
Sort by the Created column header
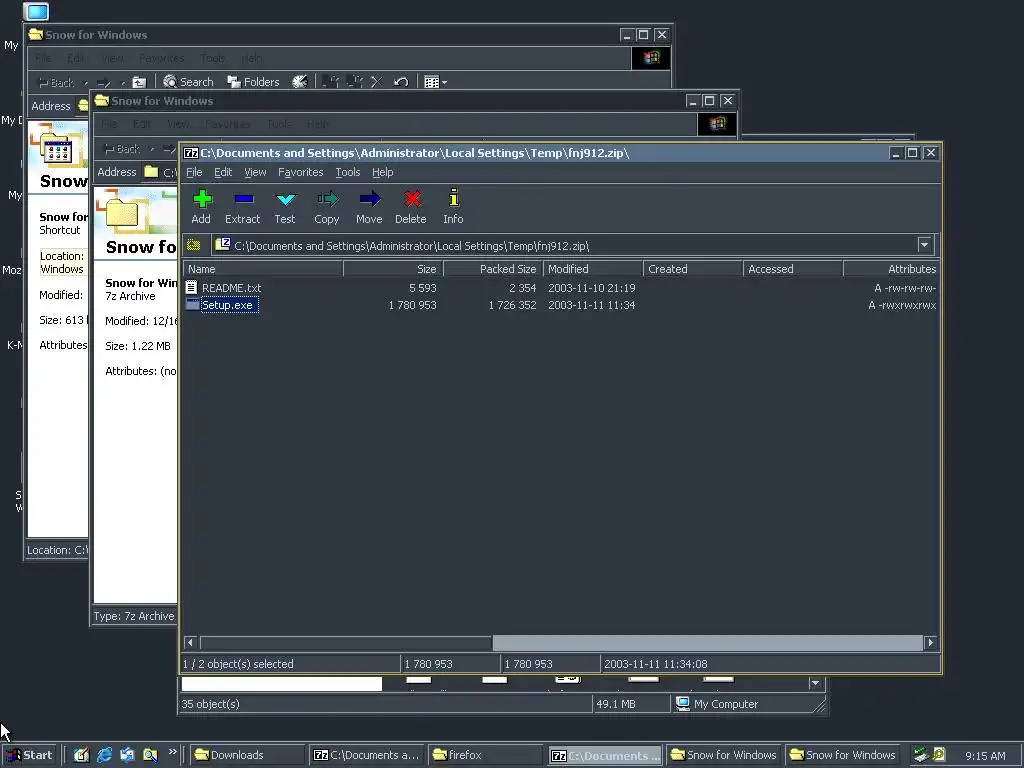pos(693,269)
